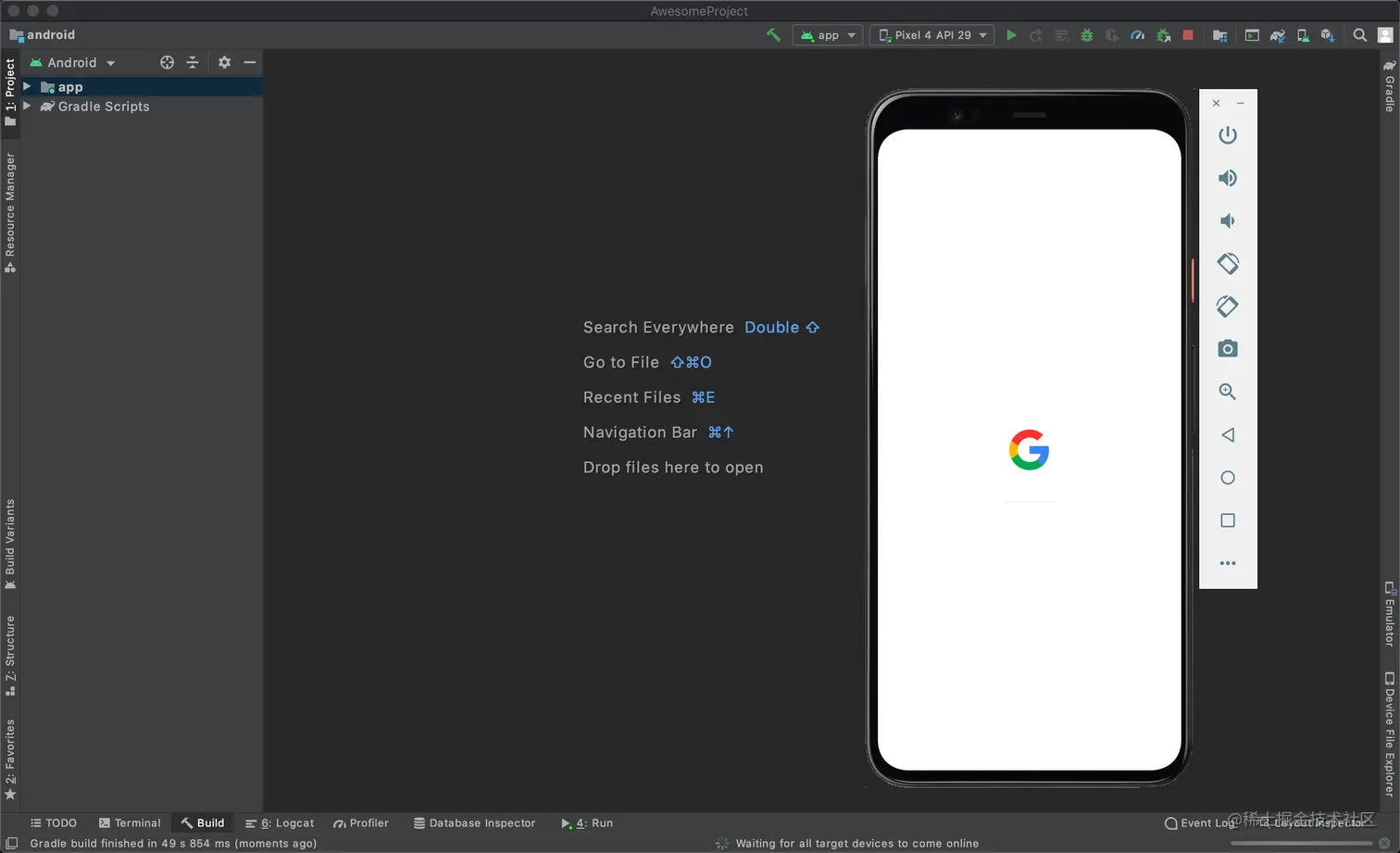Viewport: 1400px width, 853px height.
Task: Click the Apply Changes and Restart Activity icon
Action: tap(1036, 35)
